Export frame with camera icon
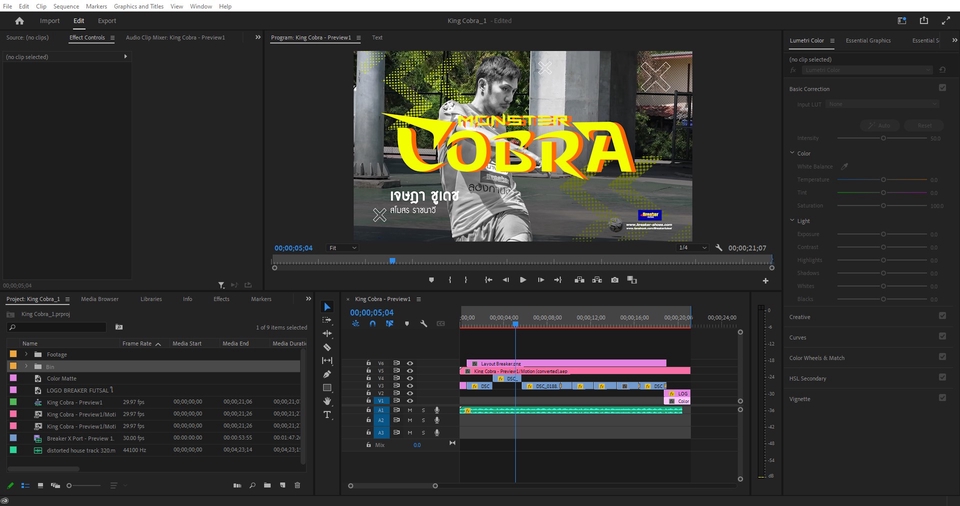This screenshot has width=960, height=506. pos(615,280)
